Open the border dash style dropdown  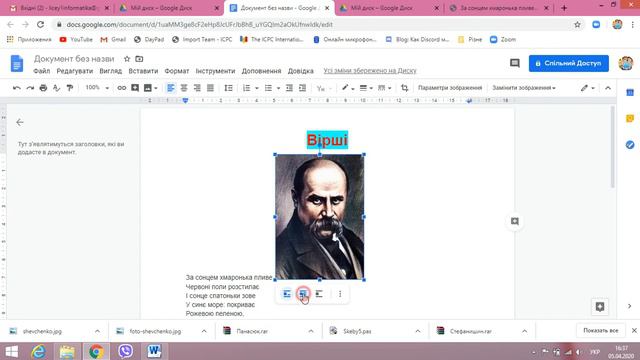click(384, 88)
